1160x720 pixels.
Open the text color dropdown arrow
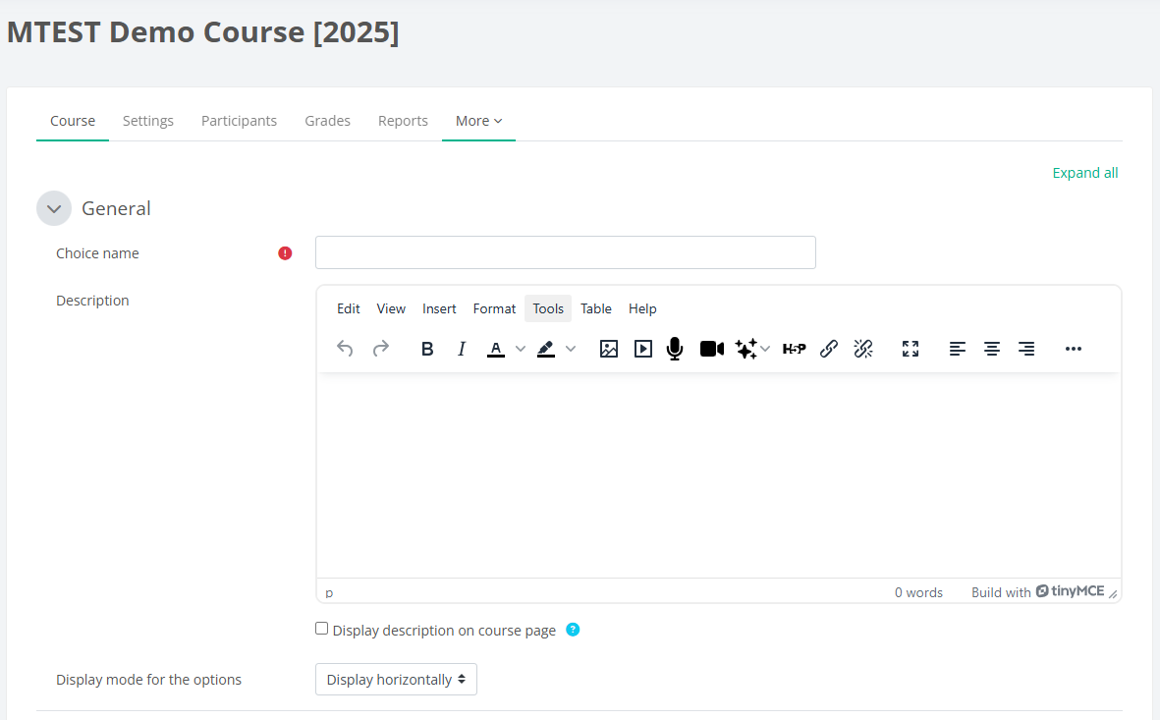[x=520, y=349]
